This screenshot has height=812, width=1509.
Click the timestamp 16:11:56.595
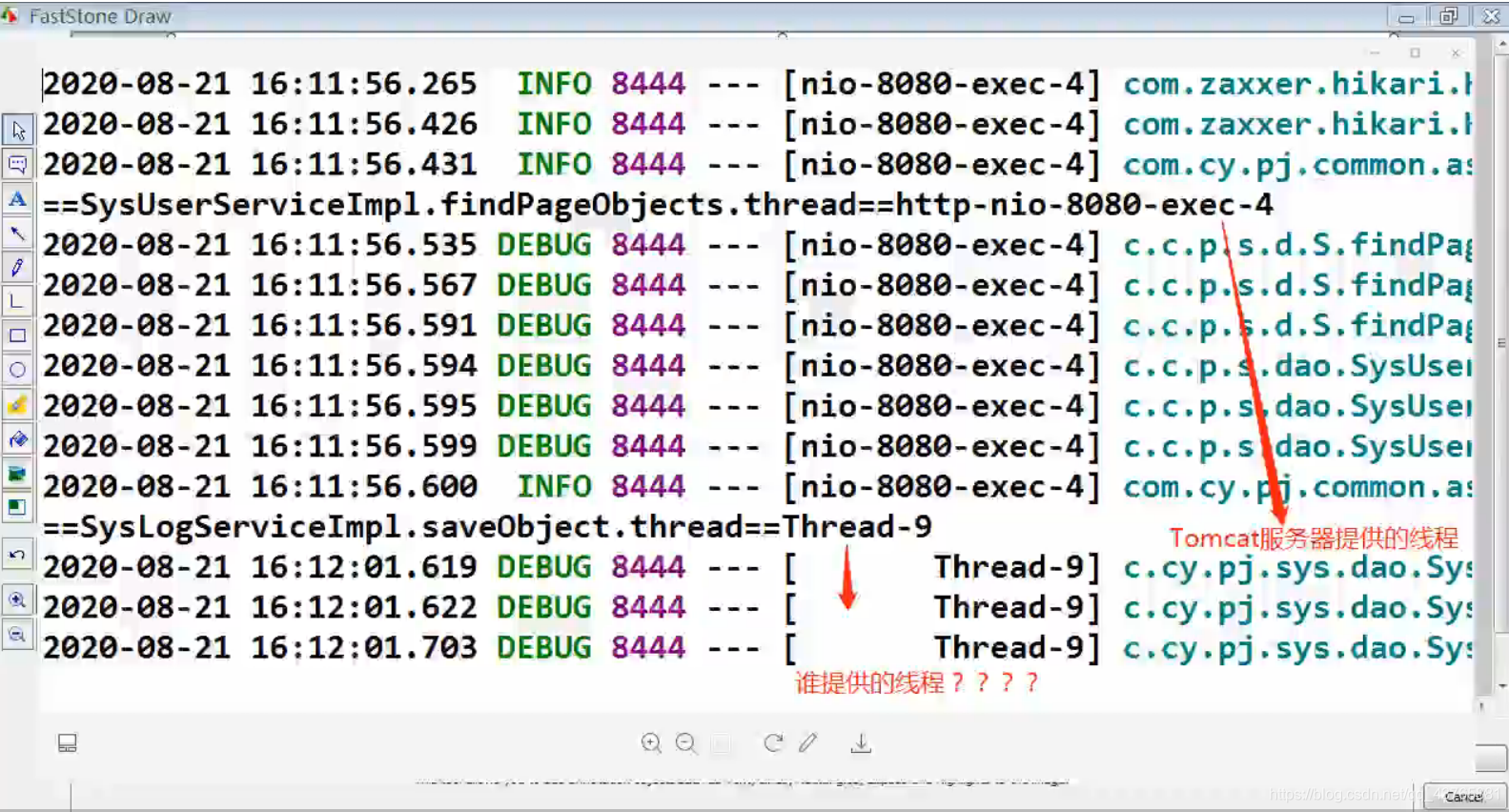coord(363,406)
